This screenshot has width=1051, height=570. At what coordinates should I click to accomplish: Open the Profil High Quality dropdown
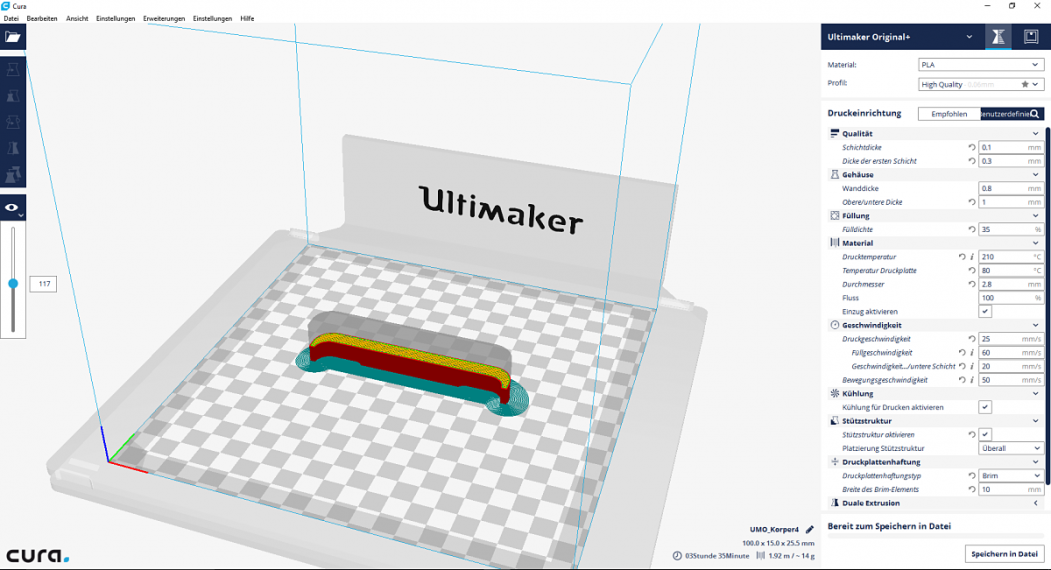(981, 84)
